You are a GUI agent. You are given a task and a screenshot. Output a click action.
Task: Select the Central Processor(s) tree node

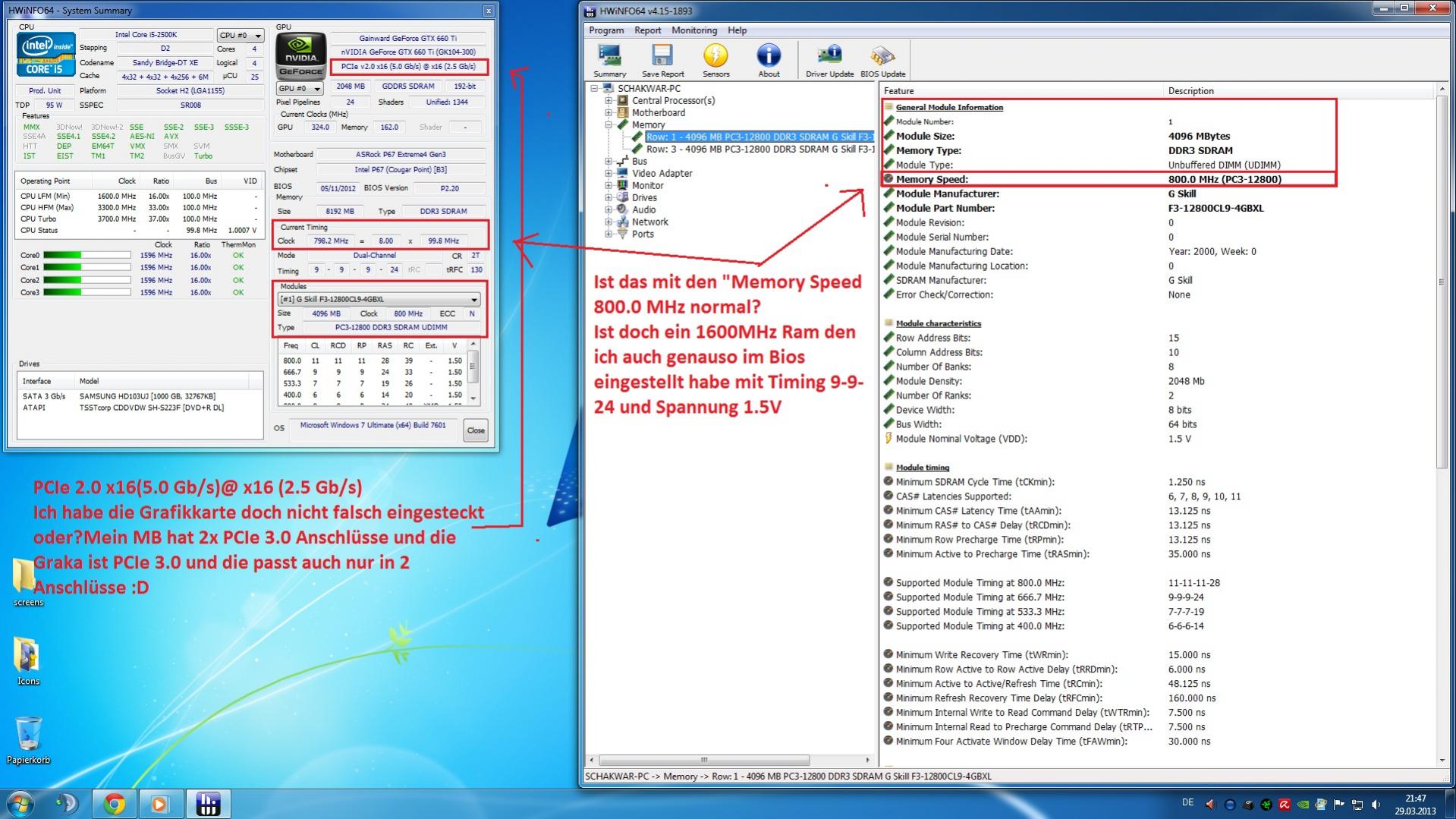point(673,100)
